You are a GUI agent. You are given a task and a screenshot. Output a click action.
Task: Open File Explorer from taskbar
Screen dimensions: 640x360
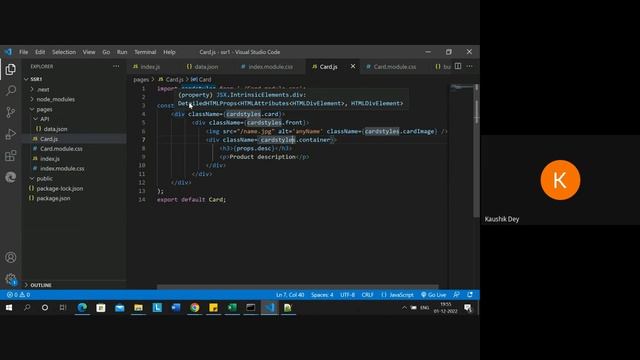(138, 308)
